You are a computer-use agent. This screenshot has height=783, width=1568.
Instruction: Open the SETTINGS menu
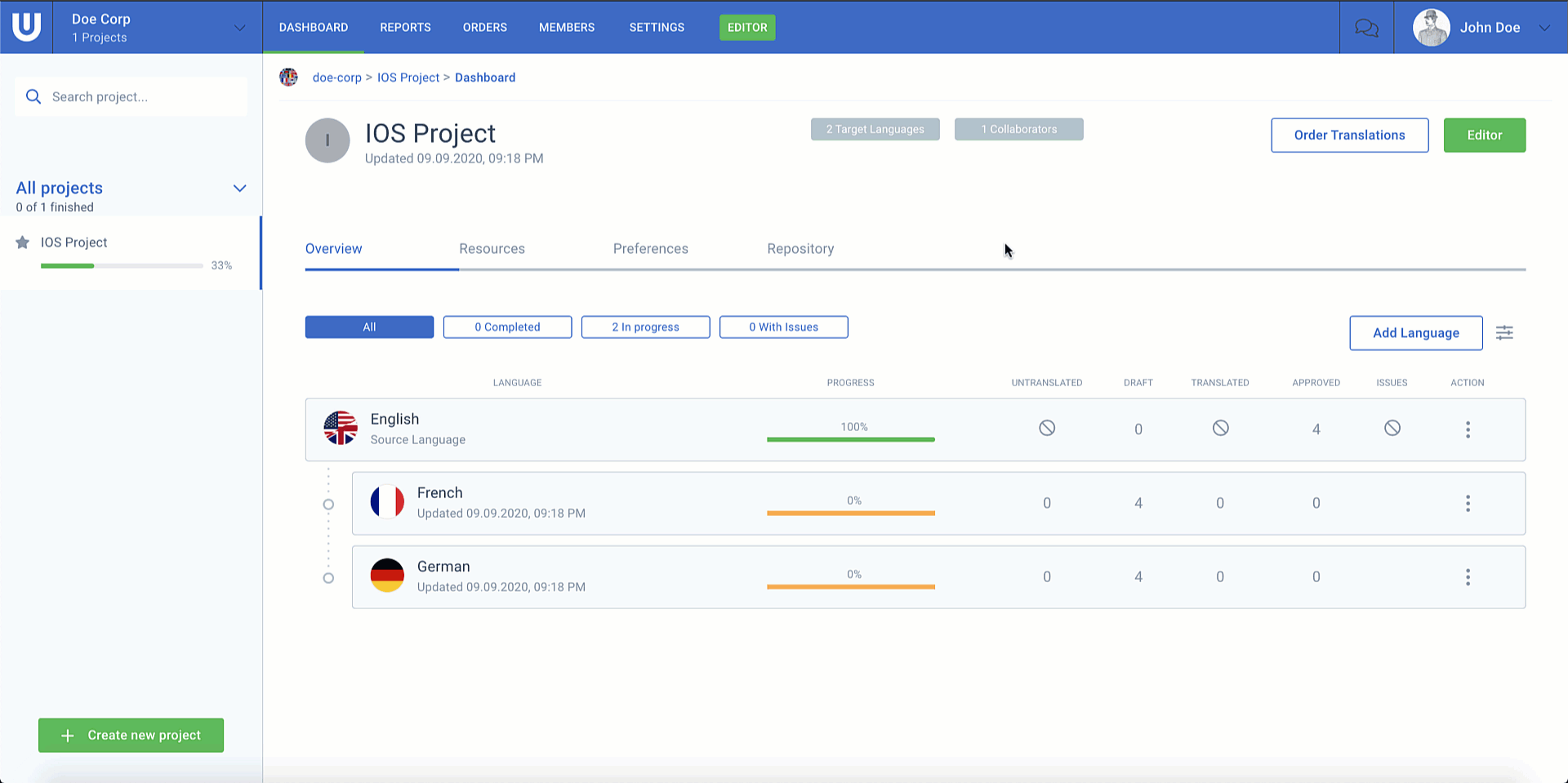tap(657, 27)
